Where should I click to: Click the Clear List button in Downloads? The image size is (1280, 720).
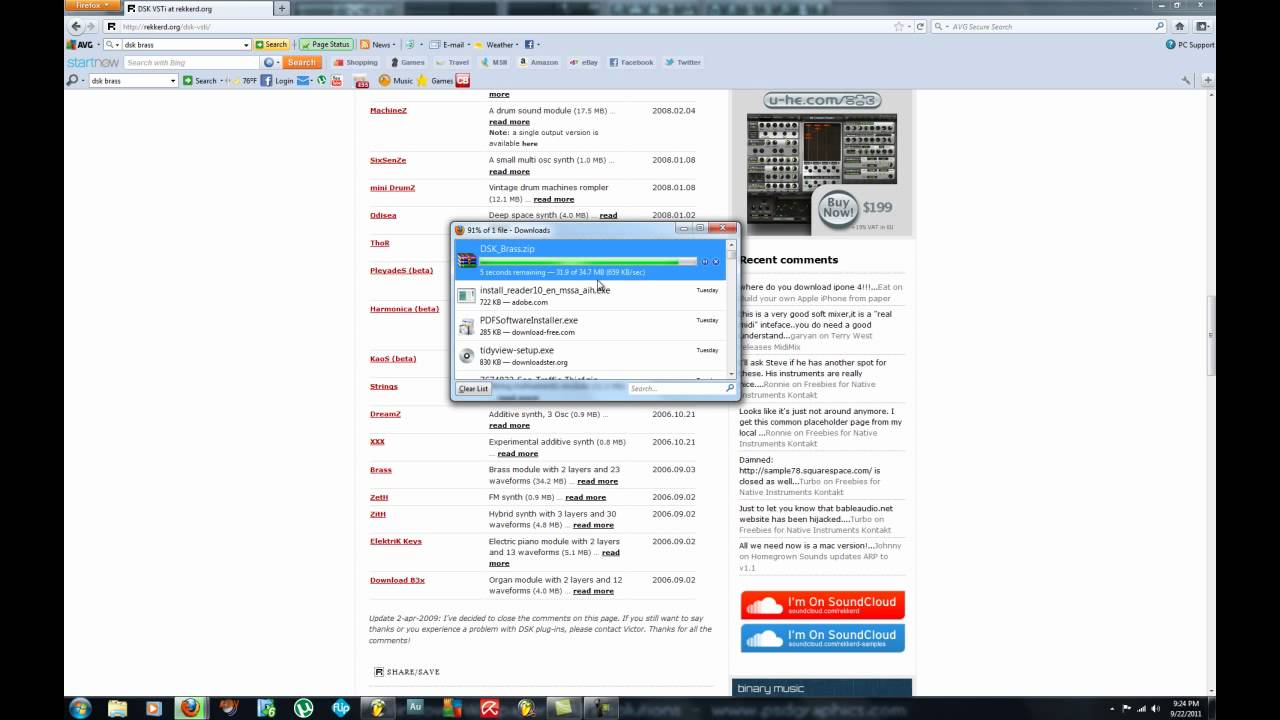click(x=473, y=388)
